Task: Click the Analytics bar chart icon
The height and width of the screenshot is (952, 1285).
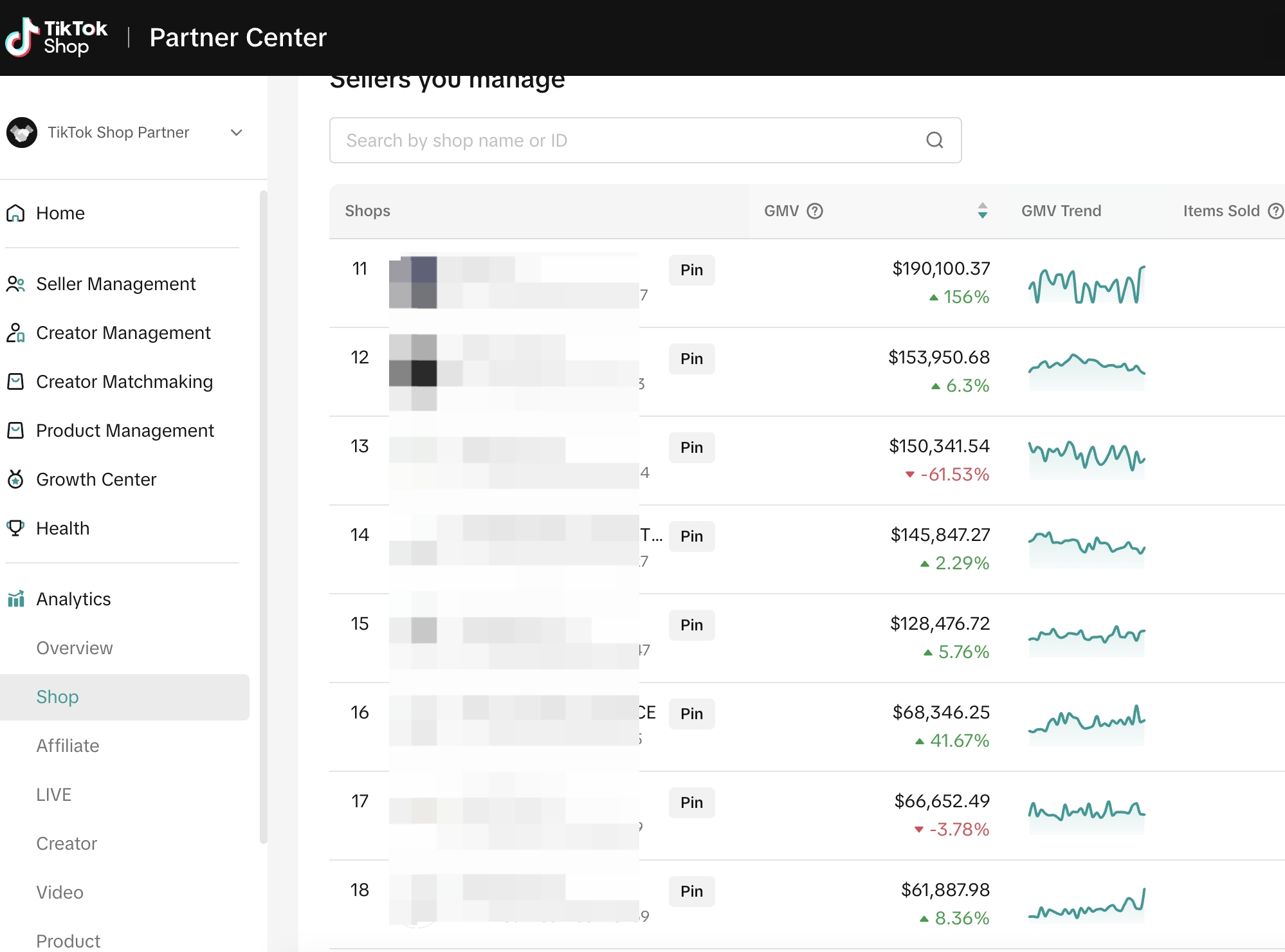Action: (15, 599)
